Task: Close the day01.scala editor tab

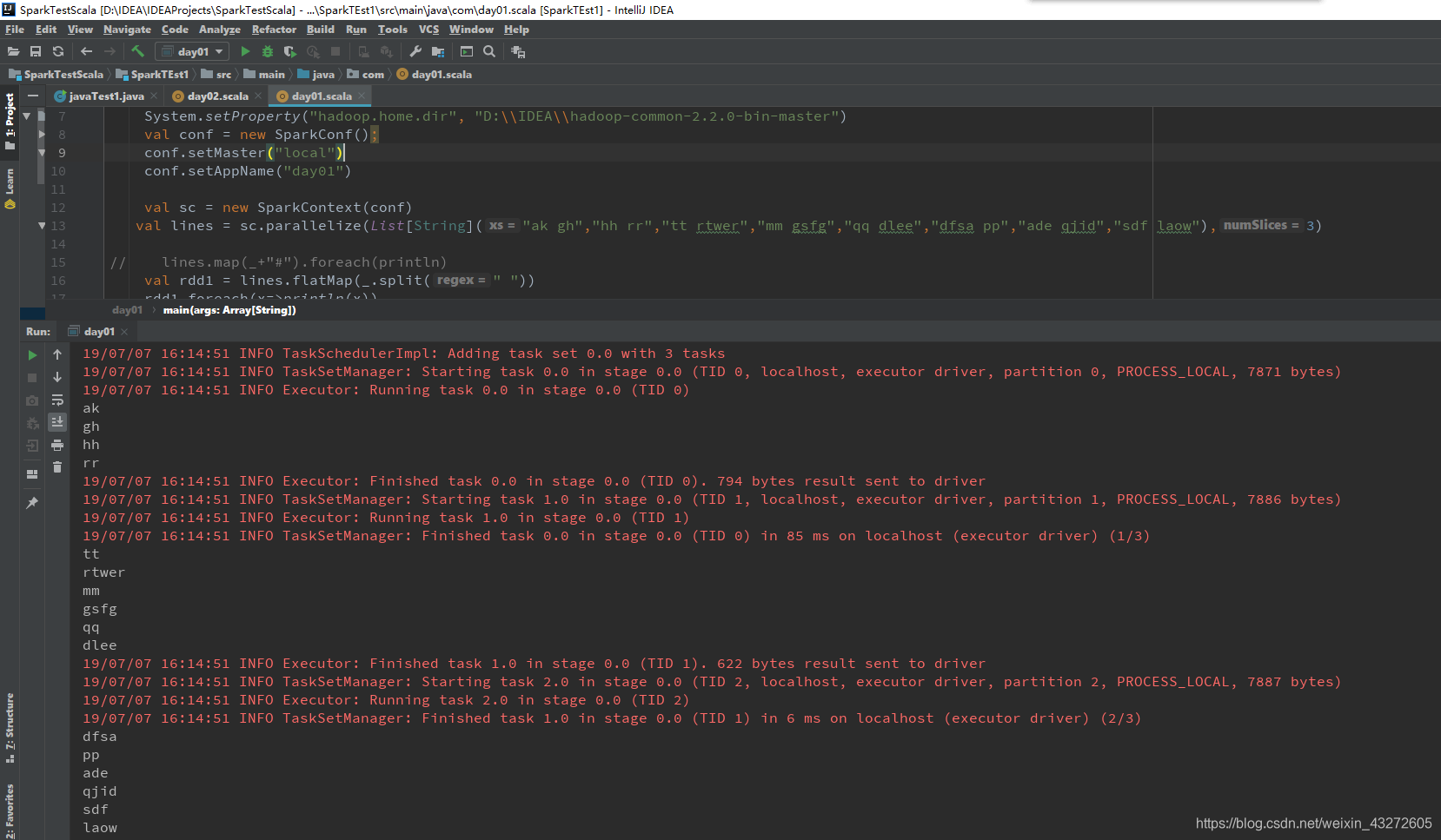Action: [362, 96]
